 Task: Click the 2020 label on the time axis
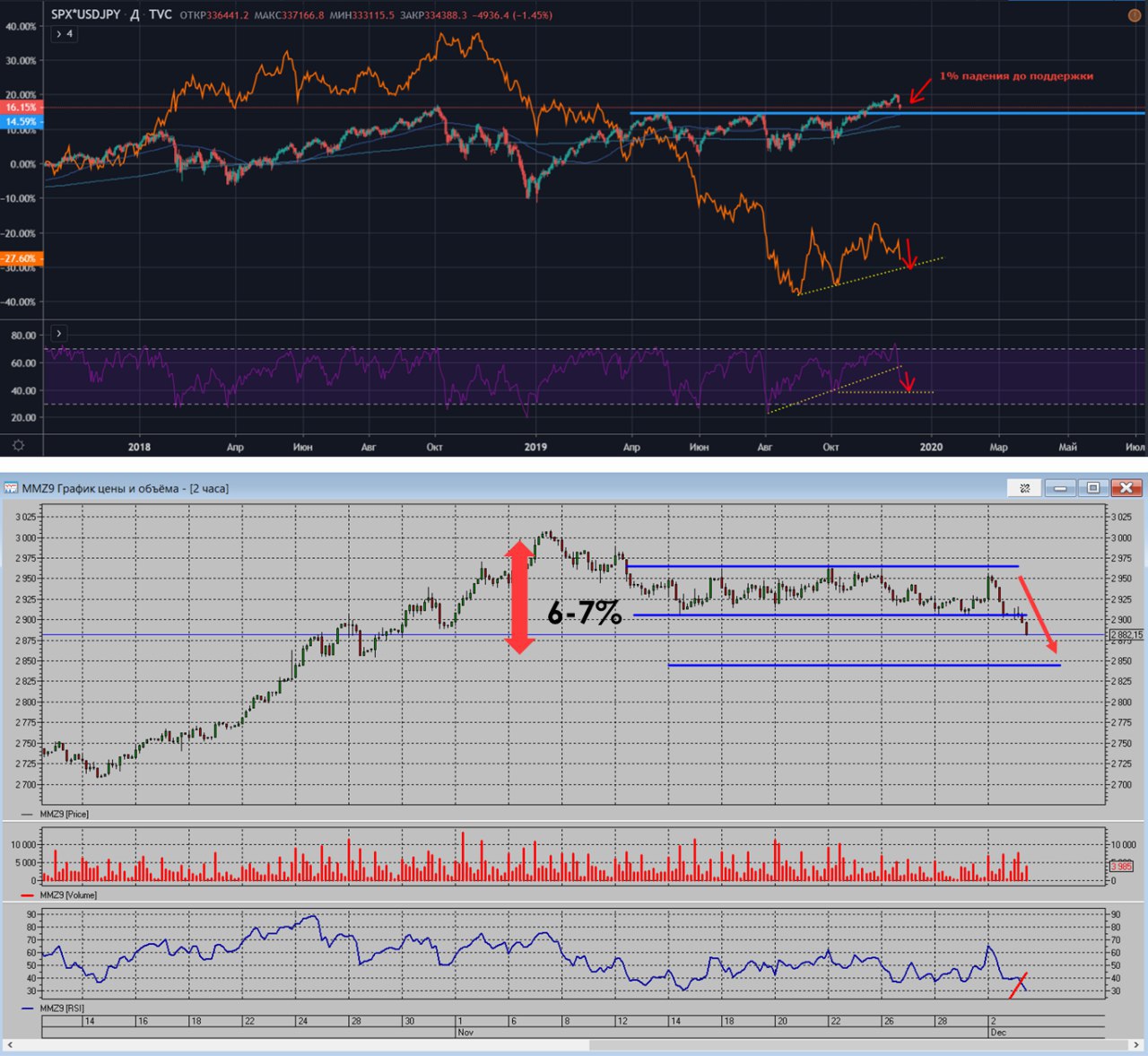(931, 447)
